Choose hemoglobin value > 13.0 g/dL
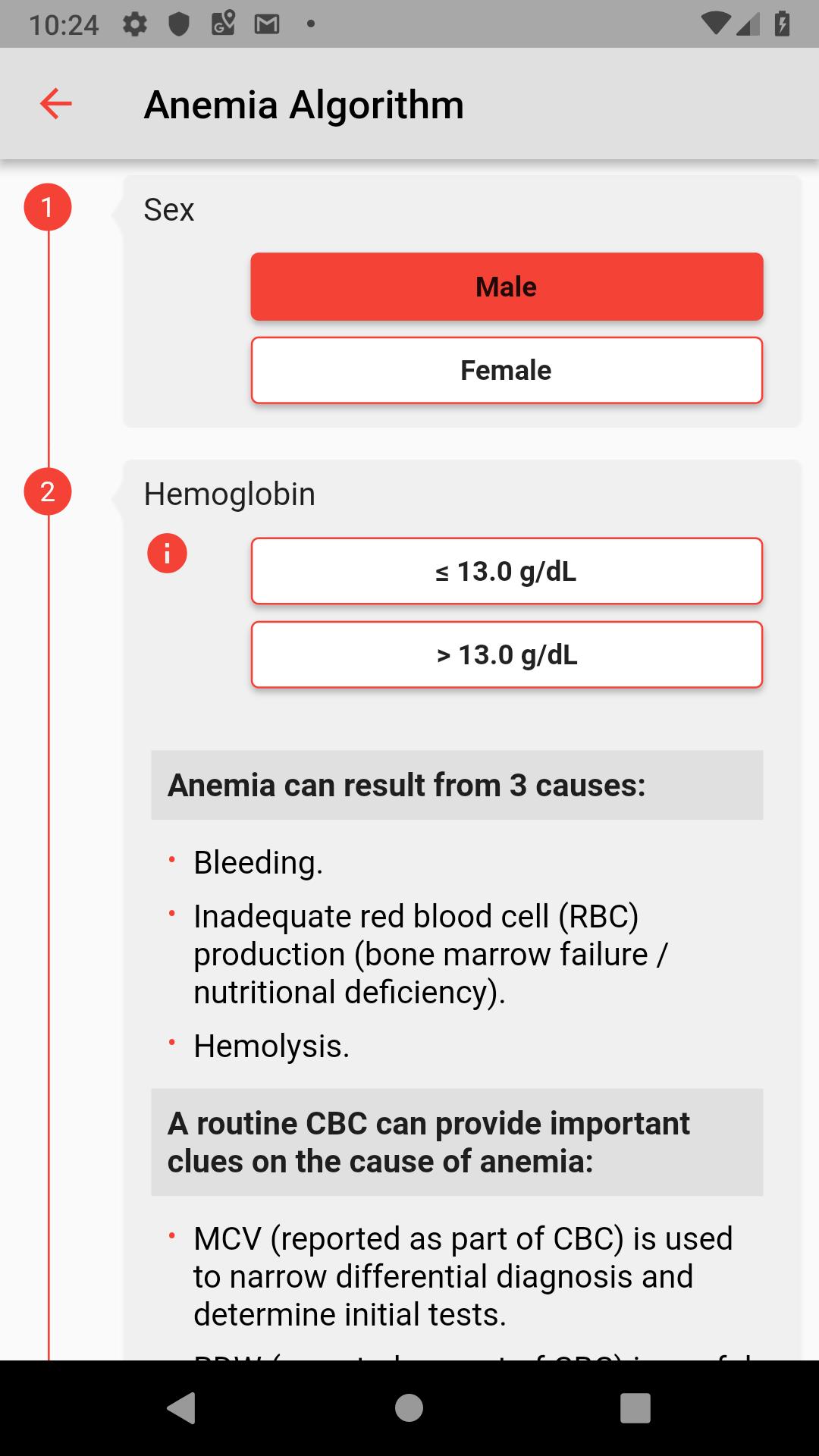Image resolution: width=819 pixels, height=1456 pixels. coord(506,654)
